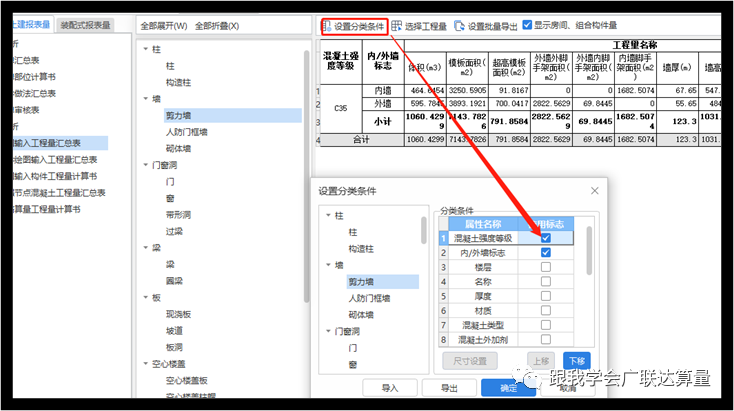Select 空心楼盖板 in the main tree
This screenshot has height=411, width=734.
(x=186, y=380)
